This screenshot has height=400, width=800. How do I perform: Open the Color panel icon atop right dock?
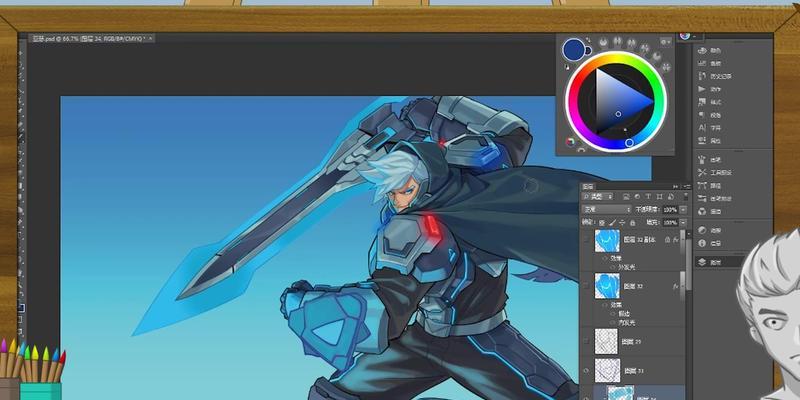tap(702, 51)
